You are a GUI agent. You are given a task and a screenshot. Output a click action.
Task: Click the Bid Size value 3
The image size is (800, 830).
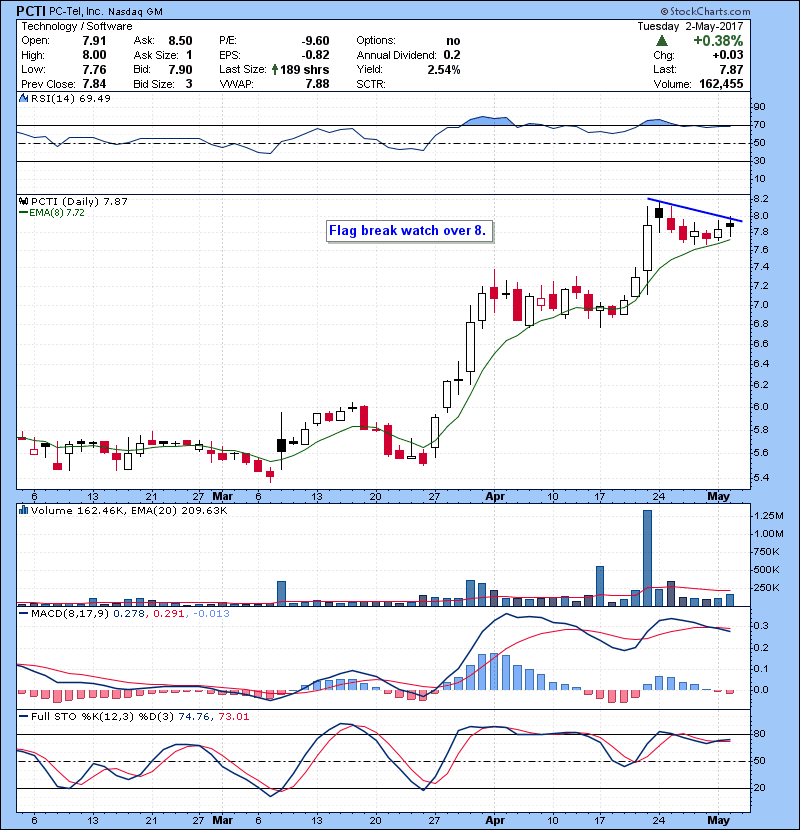coord(189,84)
